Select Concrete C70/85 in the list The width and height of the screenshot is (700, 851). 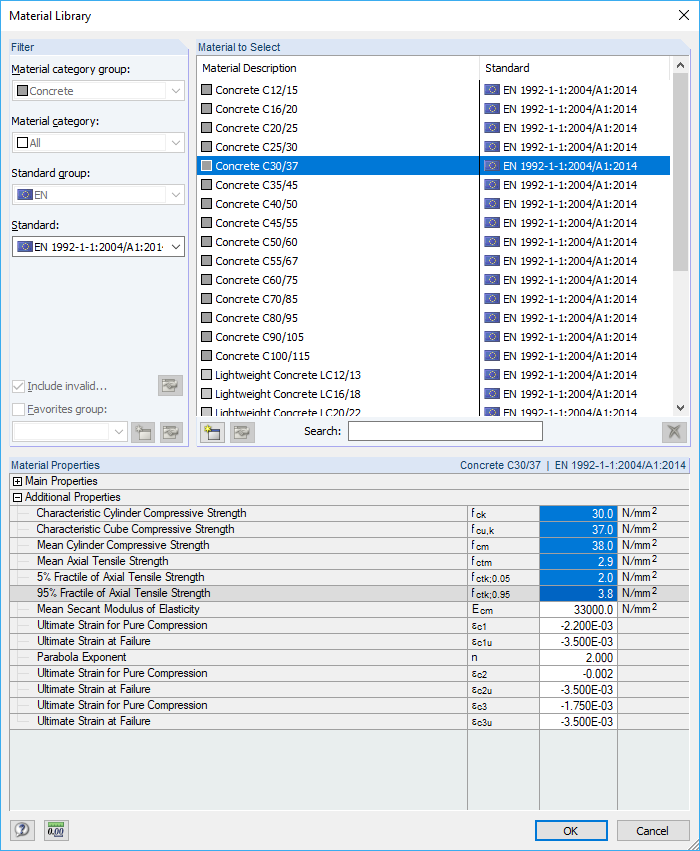(x=434, y=299)
